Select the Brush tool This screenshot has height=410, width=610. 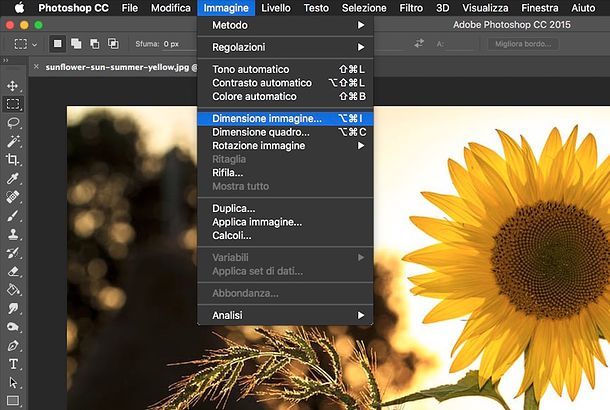click(x=13, y=215)
